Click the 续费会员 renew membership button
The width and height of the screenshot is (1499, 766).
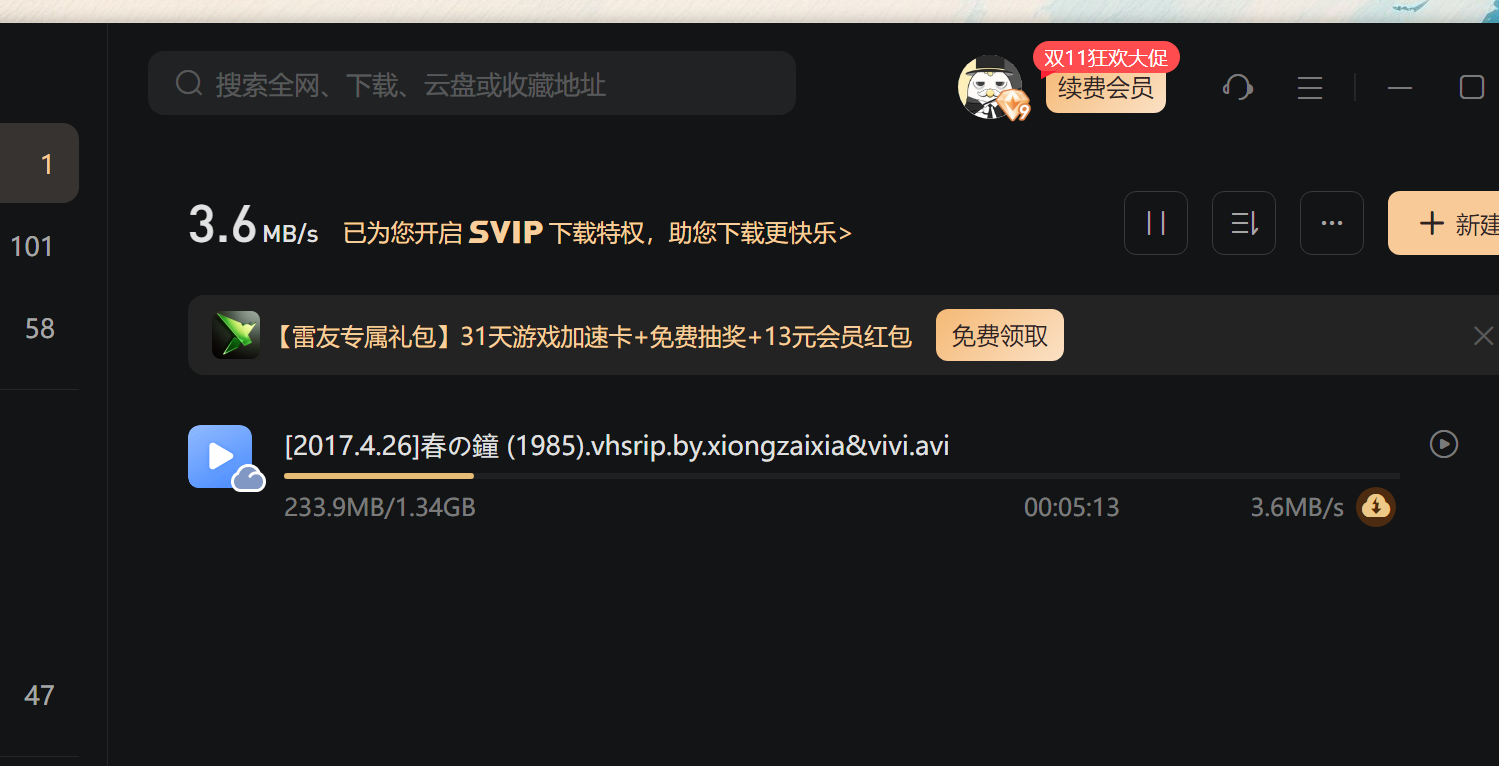click(x=1106, y=89)
